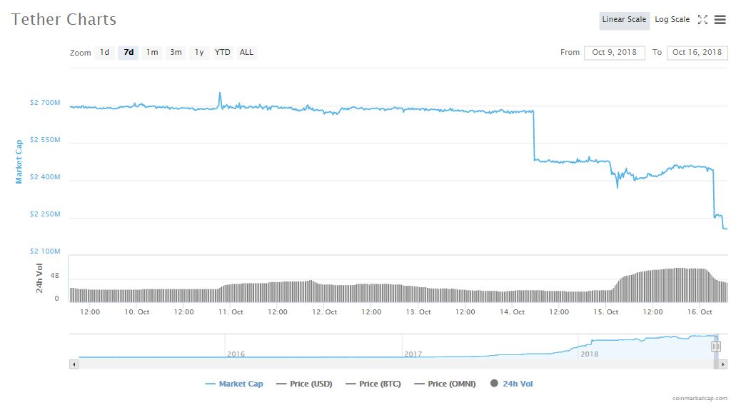Viewport: 750px width, 413px height.
Task: Grab the navigator range handle
Action: click(x=716, y=346)
